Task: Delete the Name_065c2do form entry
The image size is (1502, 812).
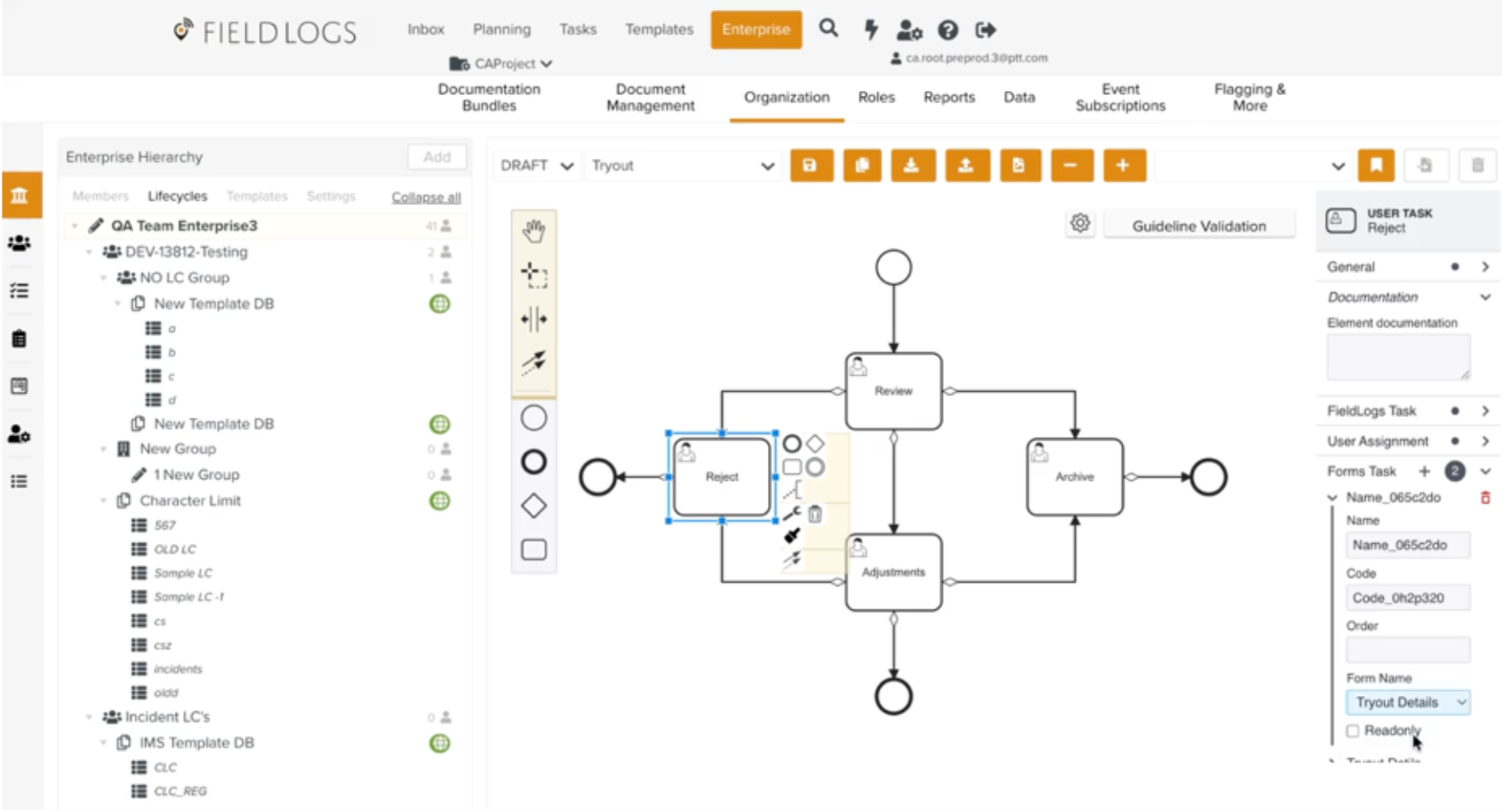Action: tap(1485, 498)
